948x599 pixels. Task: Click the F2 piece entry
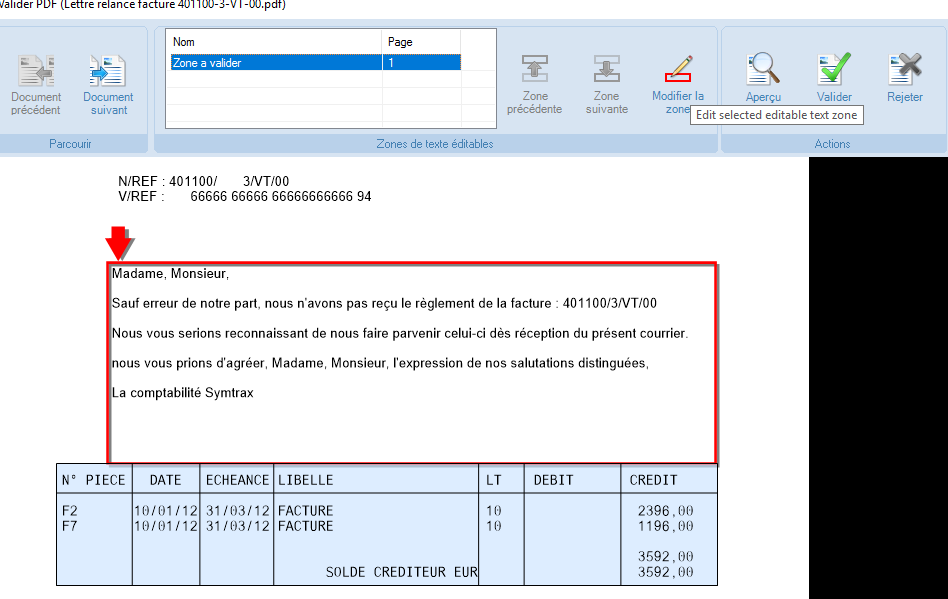point(70,511)
